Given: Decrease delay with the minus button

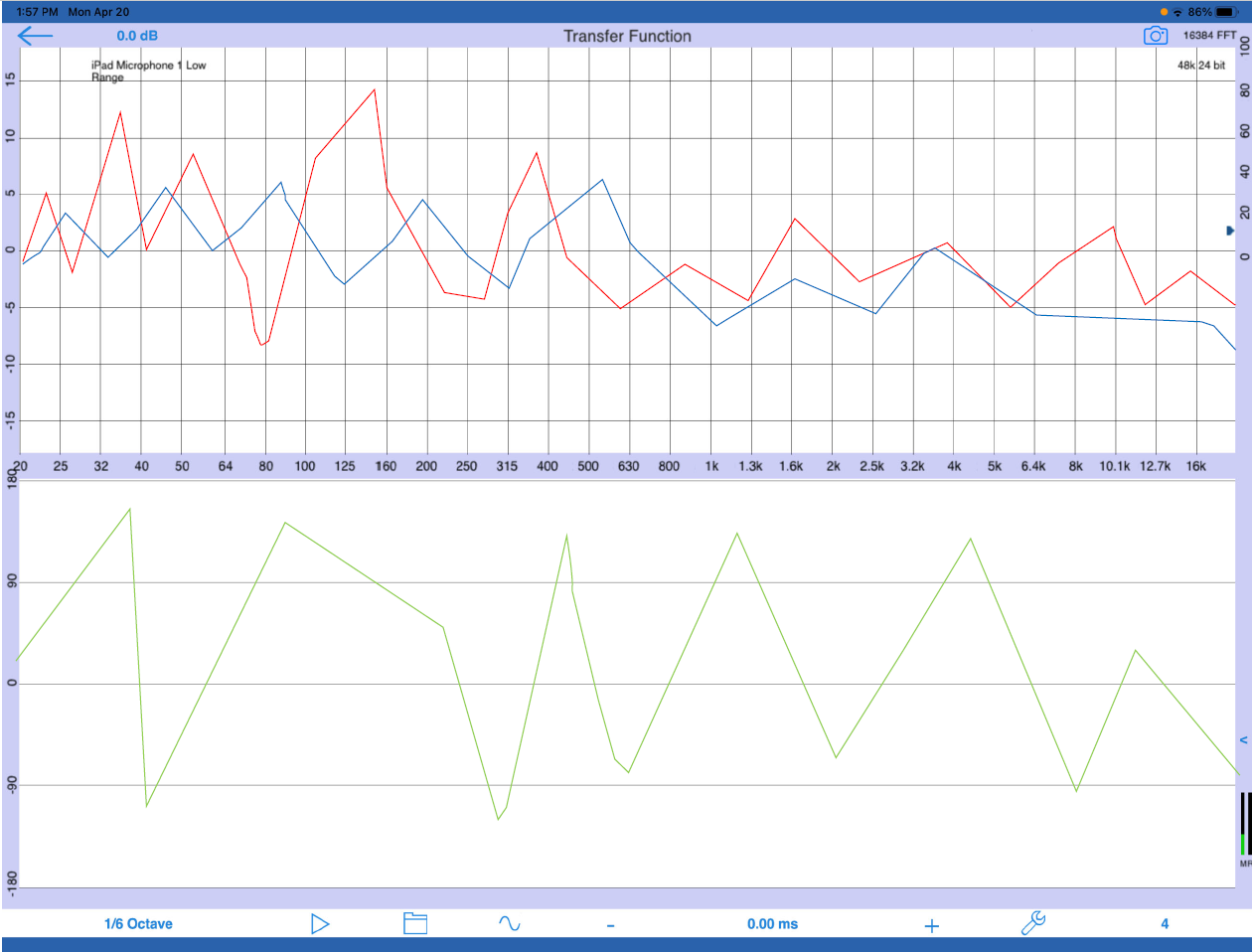Looking at the screenshot, I should click(x=610, y=925).
